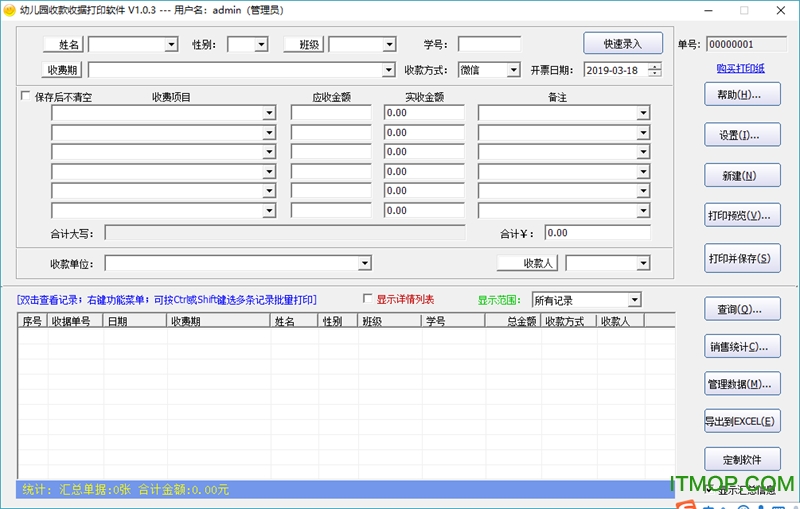Open the 购买打印纸 link

[x=741, y=68]
